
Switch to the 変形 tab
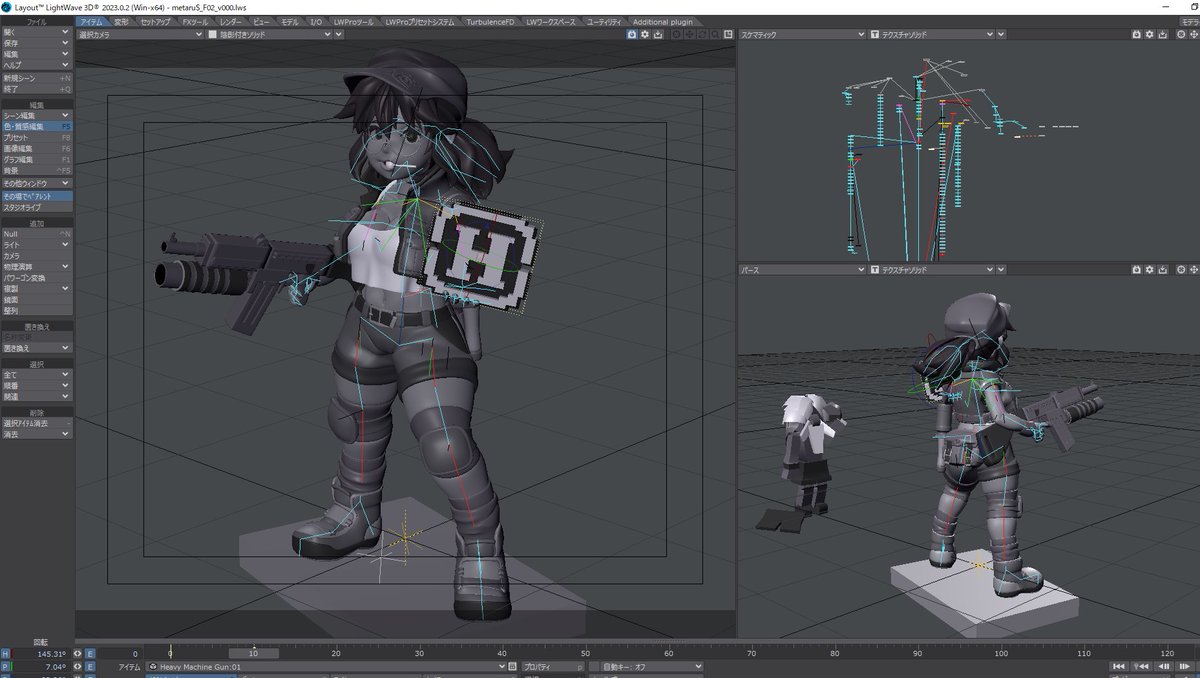coord(120,21)
